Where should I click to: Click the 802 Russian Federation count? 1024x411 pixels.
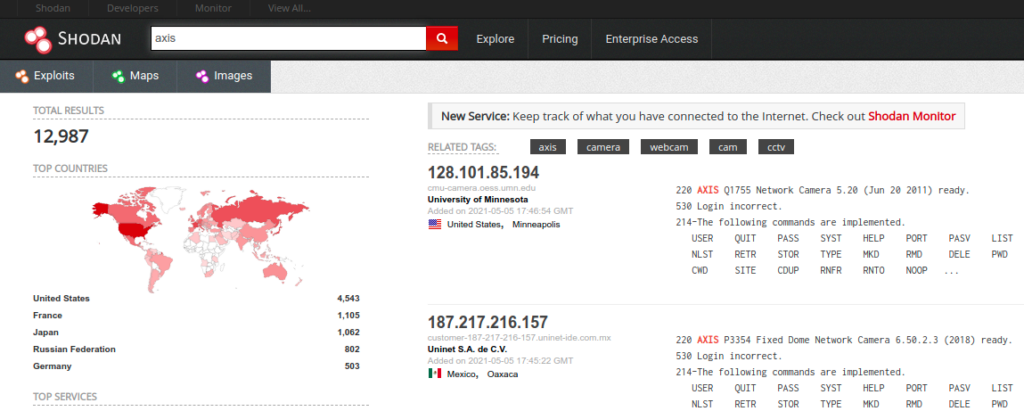pyautogui.click(x=352, y=349)
